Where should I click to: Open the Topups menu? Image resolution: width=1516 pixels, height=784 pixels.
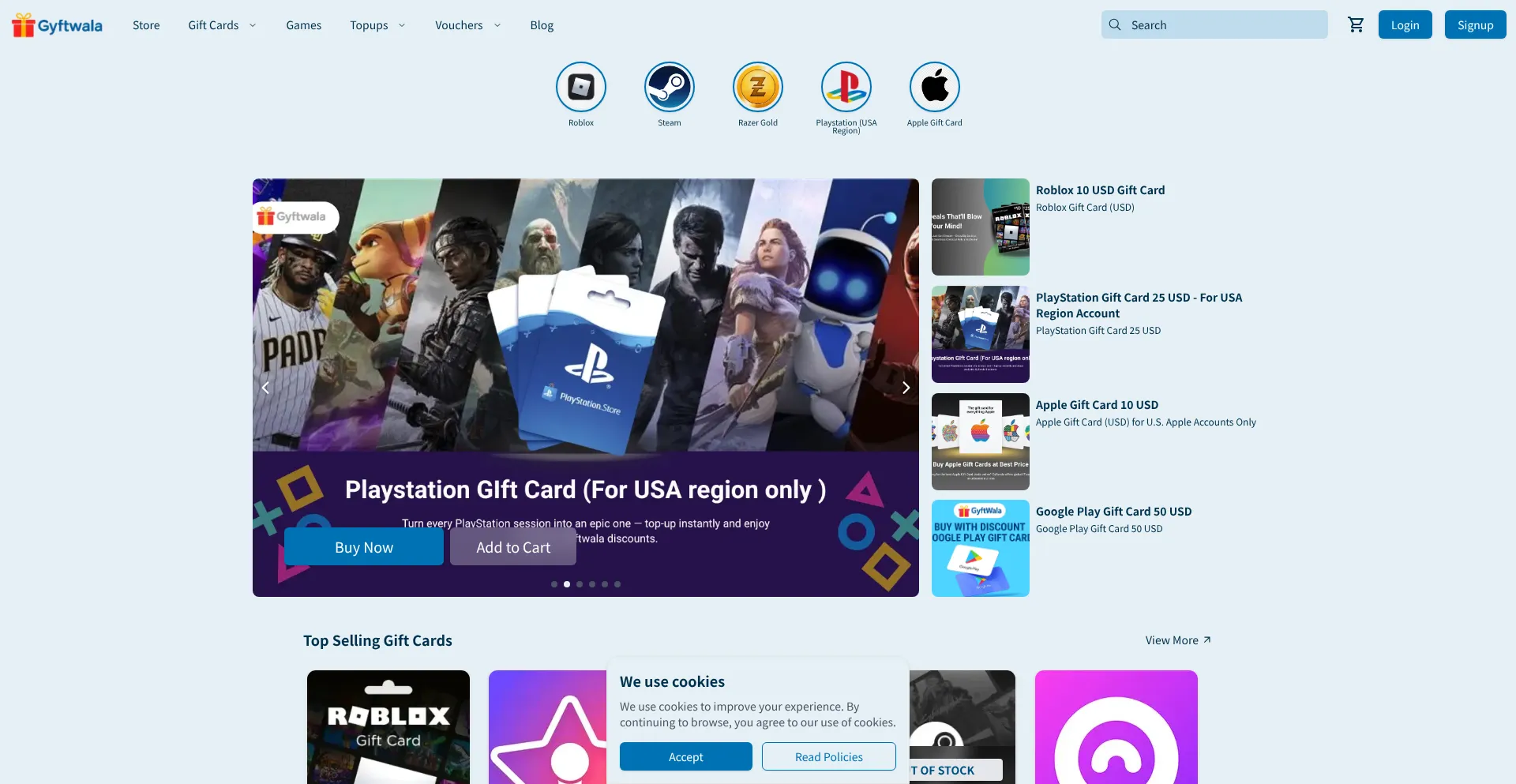pyautogui.click(x=369, y=25)
